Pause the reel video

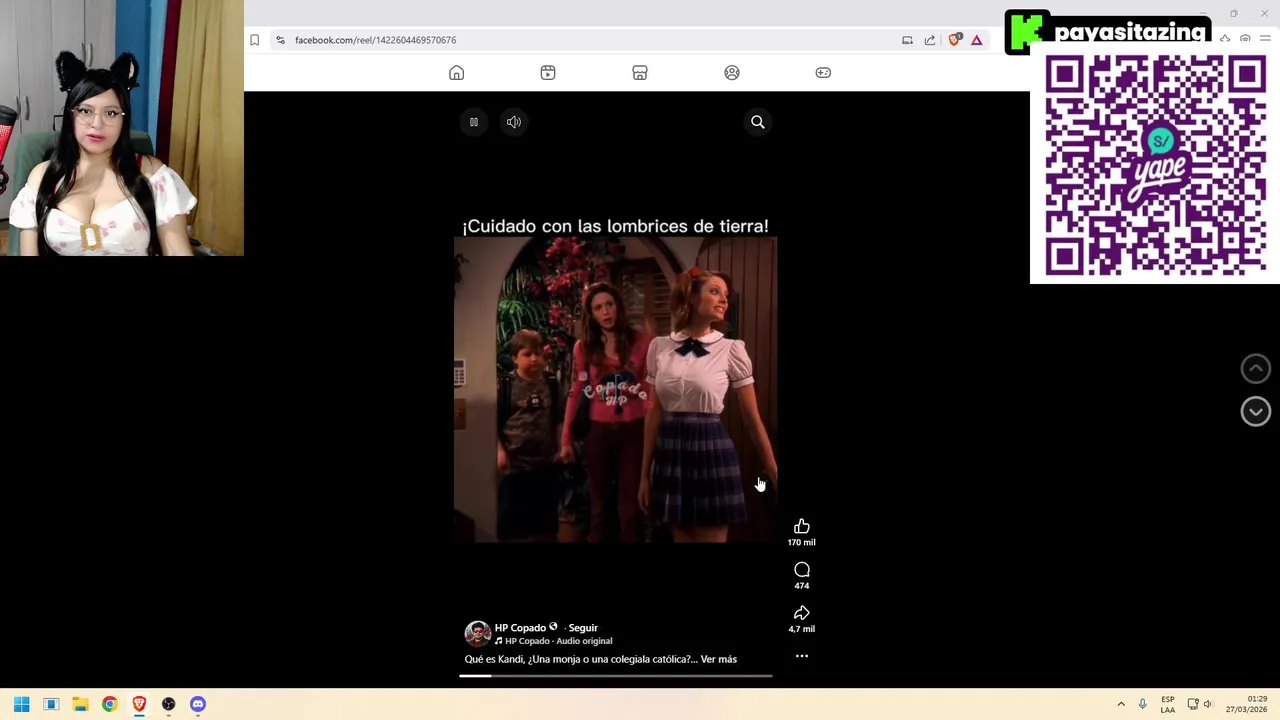pos(474,122)
